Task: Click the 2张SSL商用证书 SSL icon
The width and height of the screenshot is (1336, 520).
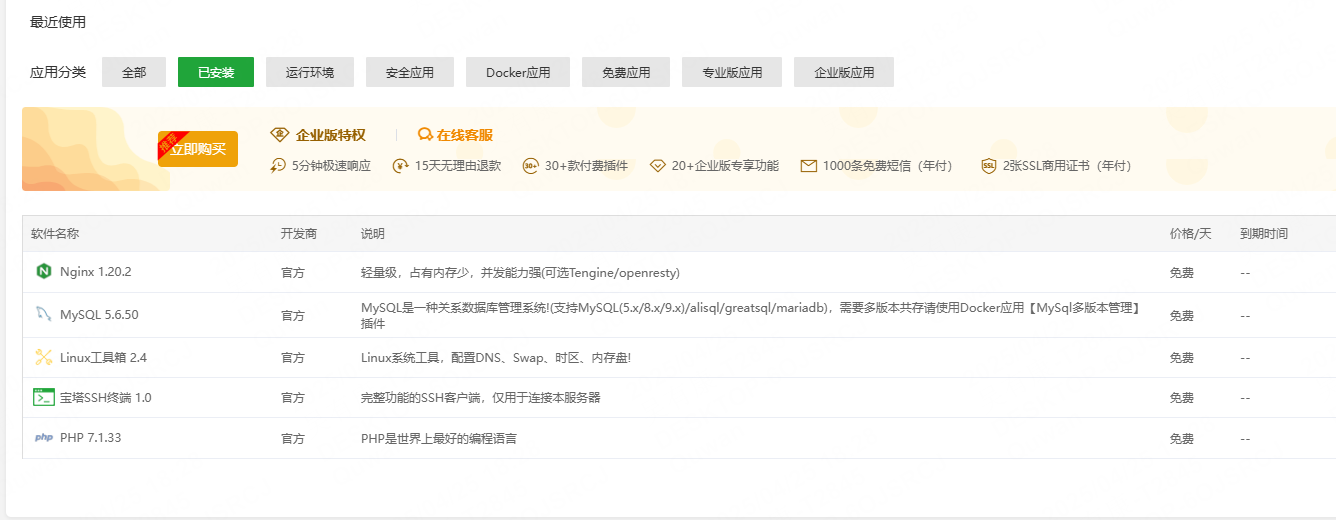Action: pos(989,166)
